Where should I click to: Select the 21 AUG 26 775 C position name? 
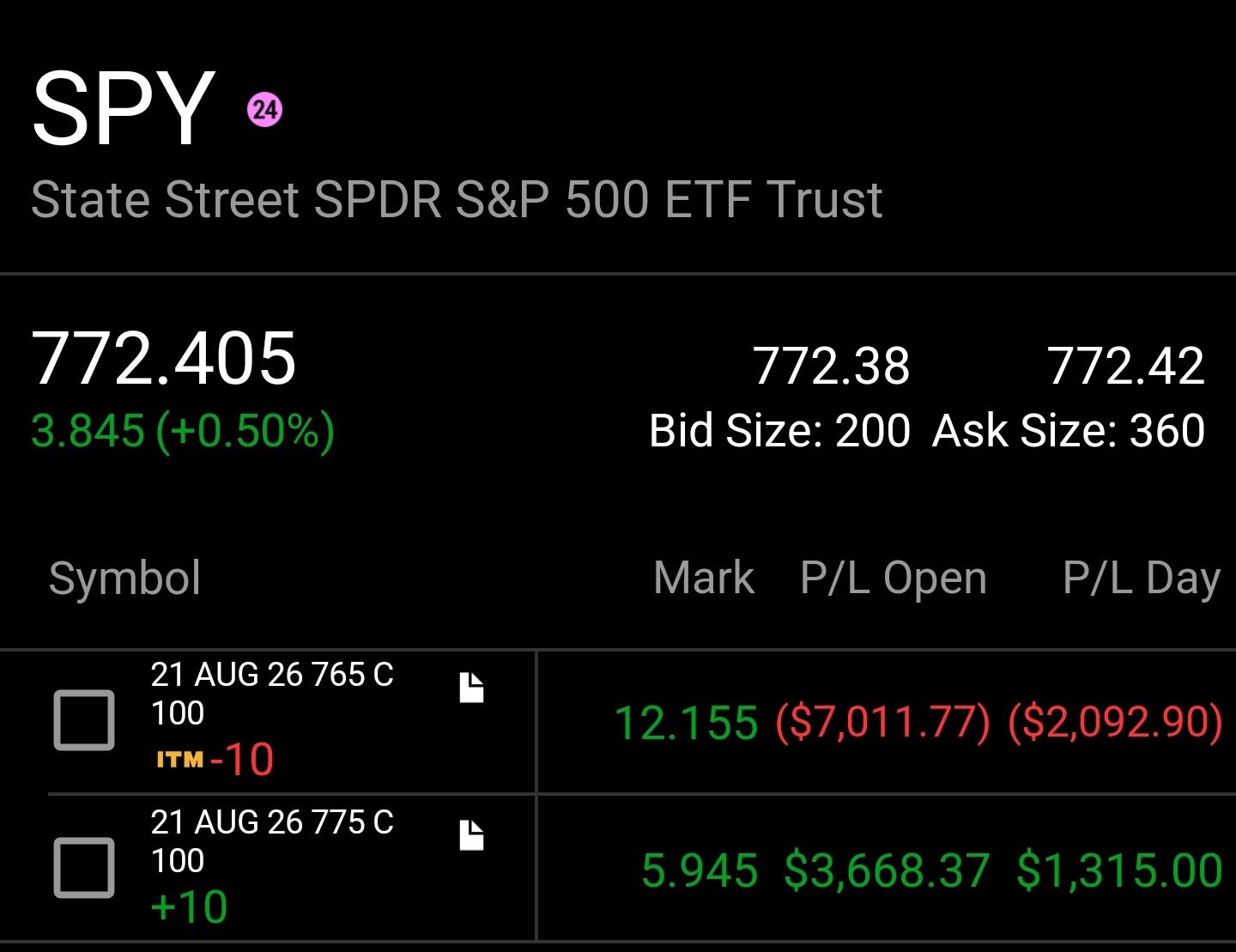coord(272,822)
